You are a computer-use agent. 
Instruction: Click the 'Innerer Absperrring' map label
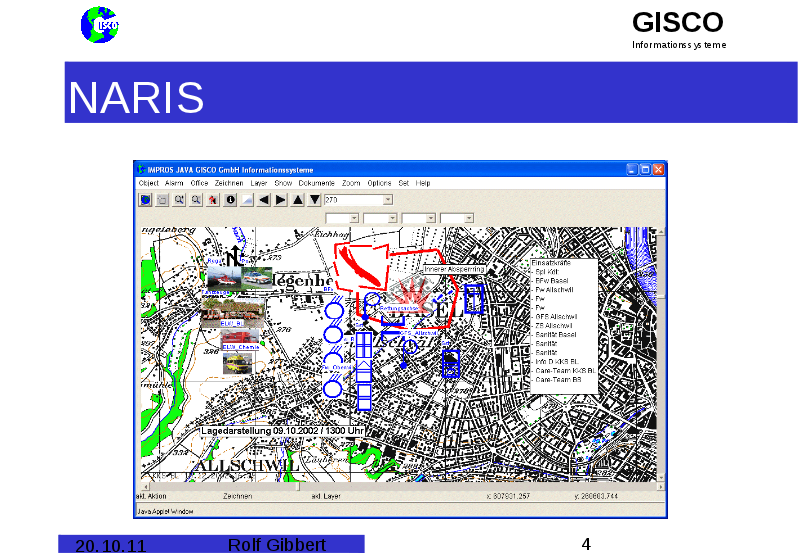[455, 269]
